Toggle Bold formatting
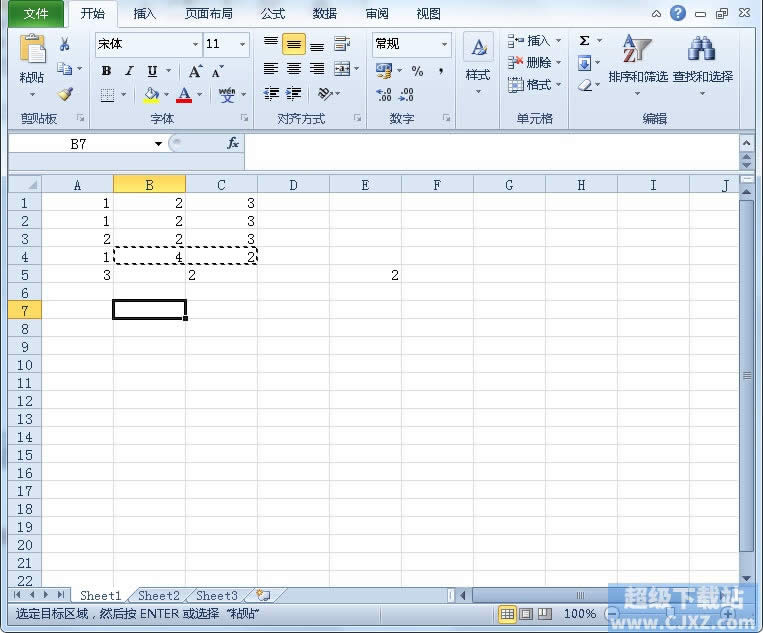 pos(106,71)
